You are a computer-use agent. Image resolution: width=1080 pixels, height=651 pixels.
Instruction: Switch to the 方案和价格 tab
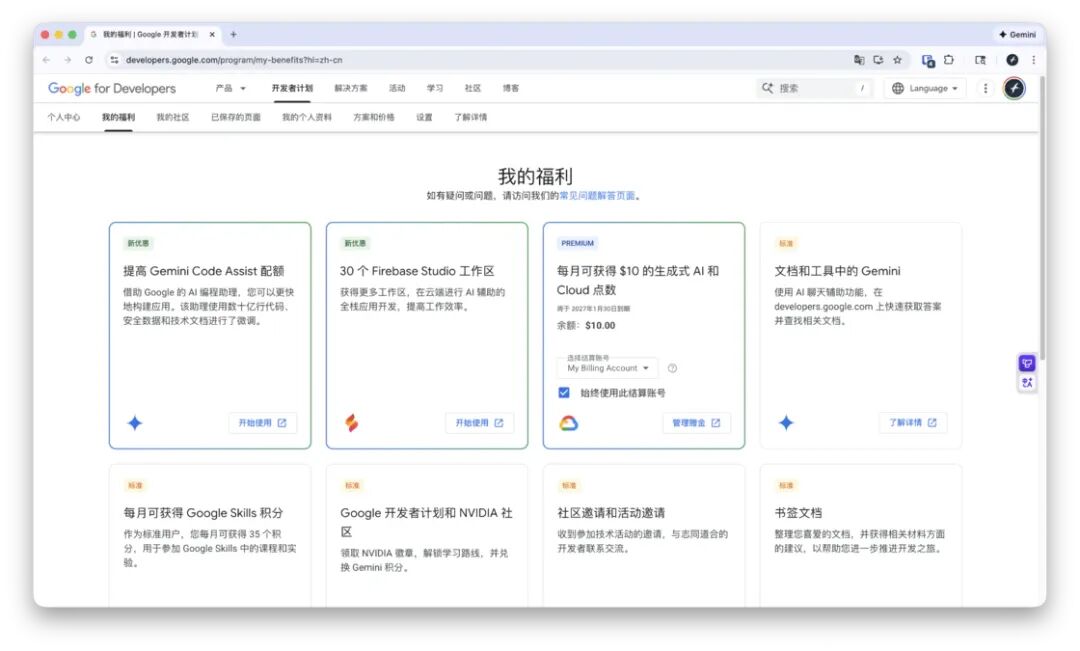(x=374, y=117)
